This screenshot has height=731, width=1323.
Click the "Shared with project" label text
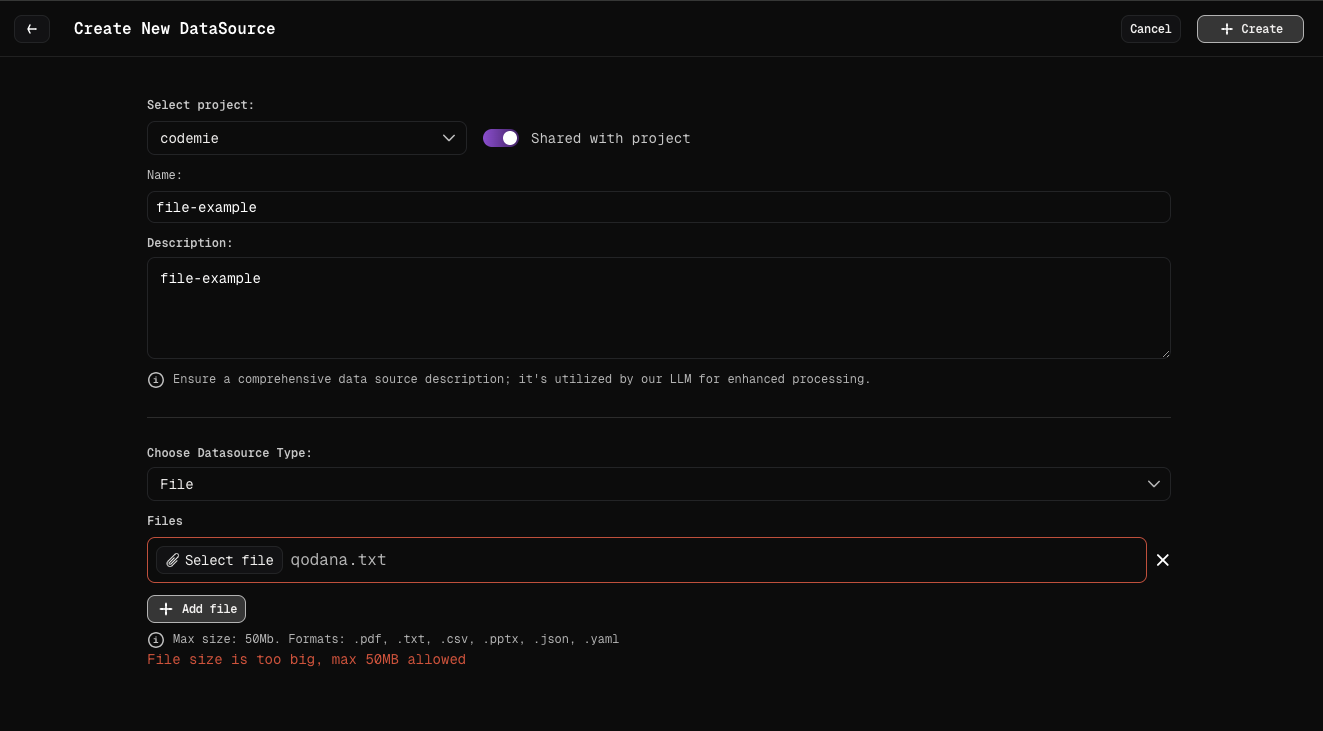click(x=610, y=138)
